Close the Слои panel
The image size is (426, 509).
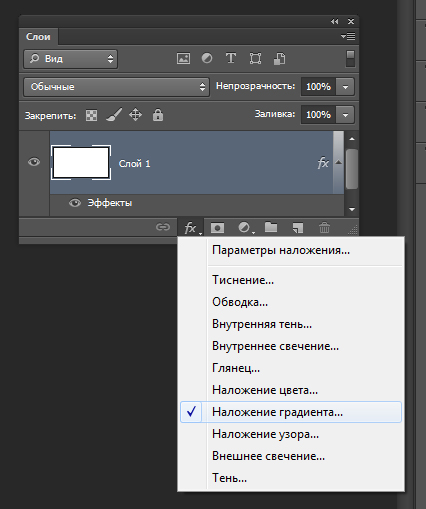coord(351,21)
